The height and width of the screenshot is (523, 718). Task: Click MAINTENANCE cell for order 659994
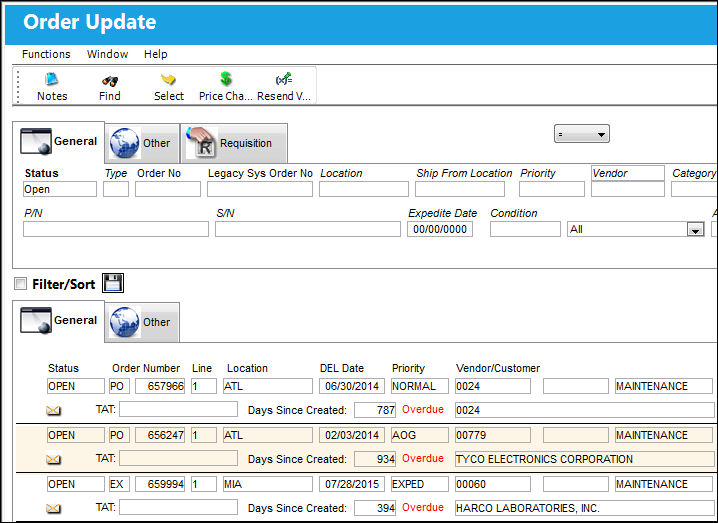click(664, 484)
